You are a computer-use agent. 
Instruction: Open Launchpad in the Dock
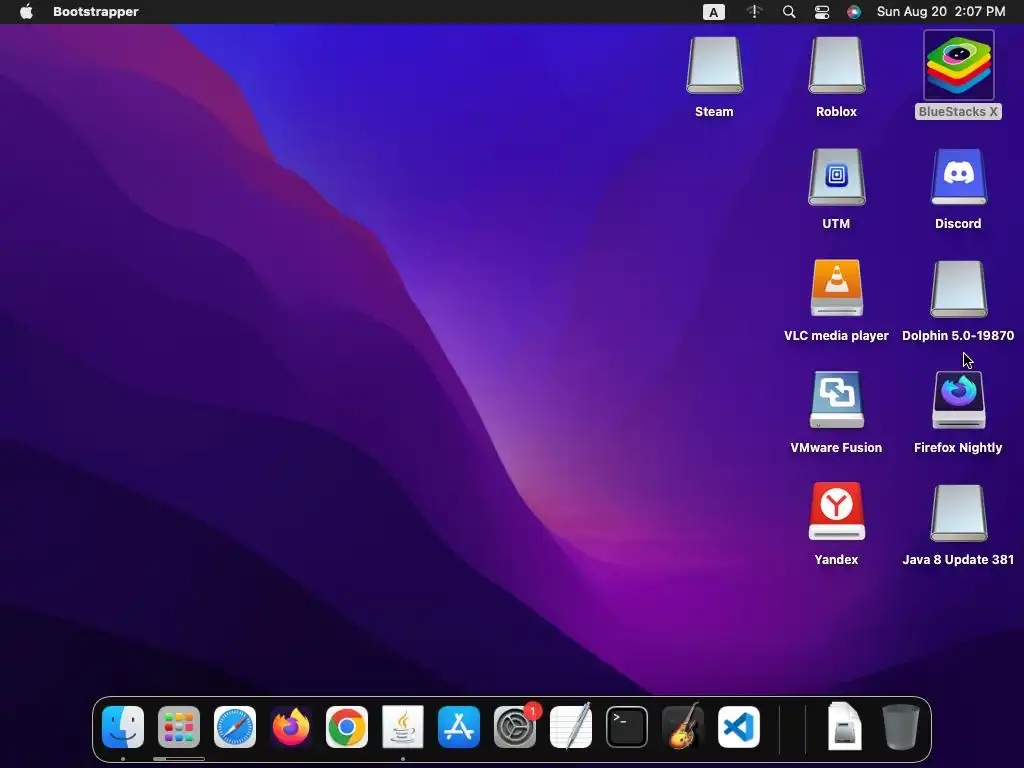tap(179, 727)
